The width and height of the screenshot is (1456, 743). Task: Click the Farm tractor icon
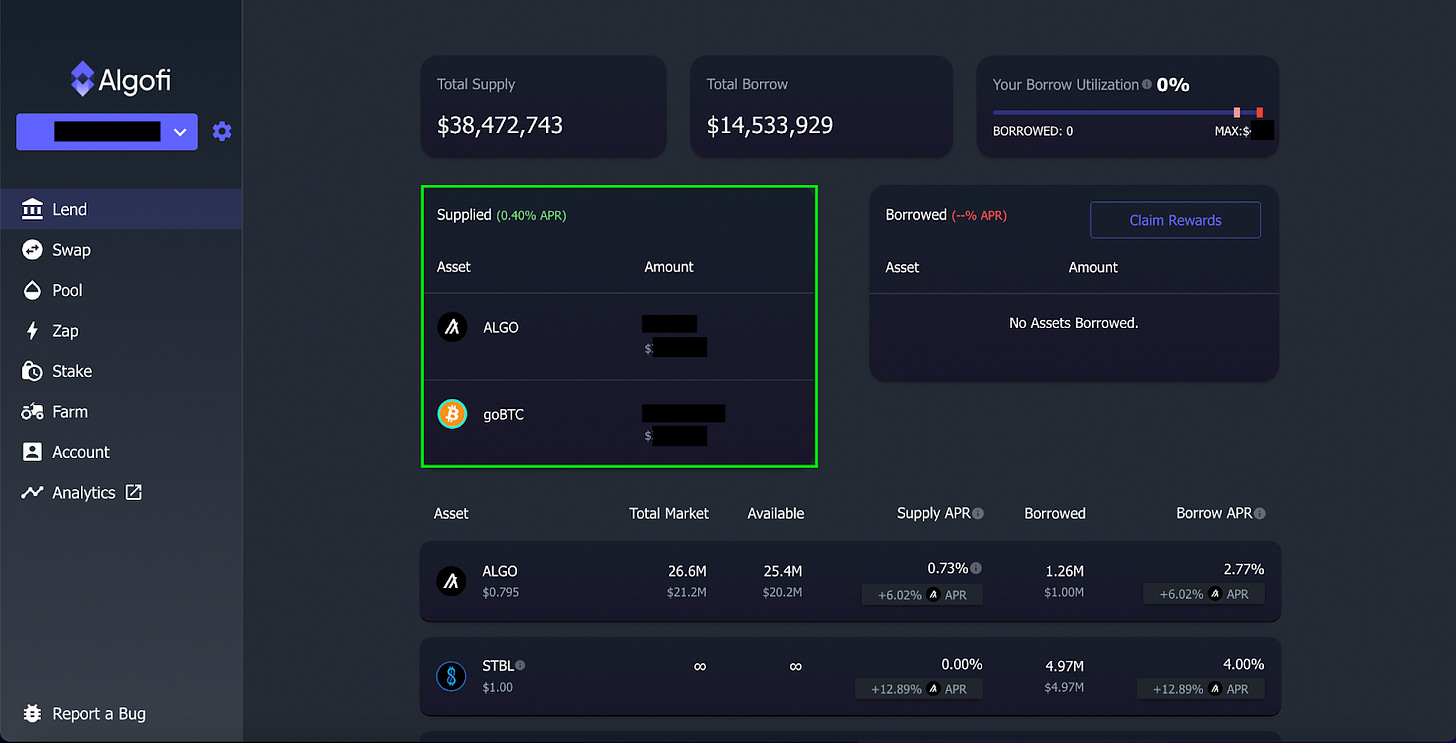tap(33, 411)
